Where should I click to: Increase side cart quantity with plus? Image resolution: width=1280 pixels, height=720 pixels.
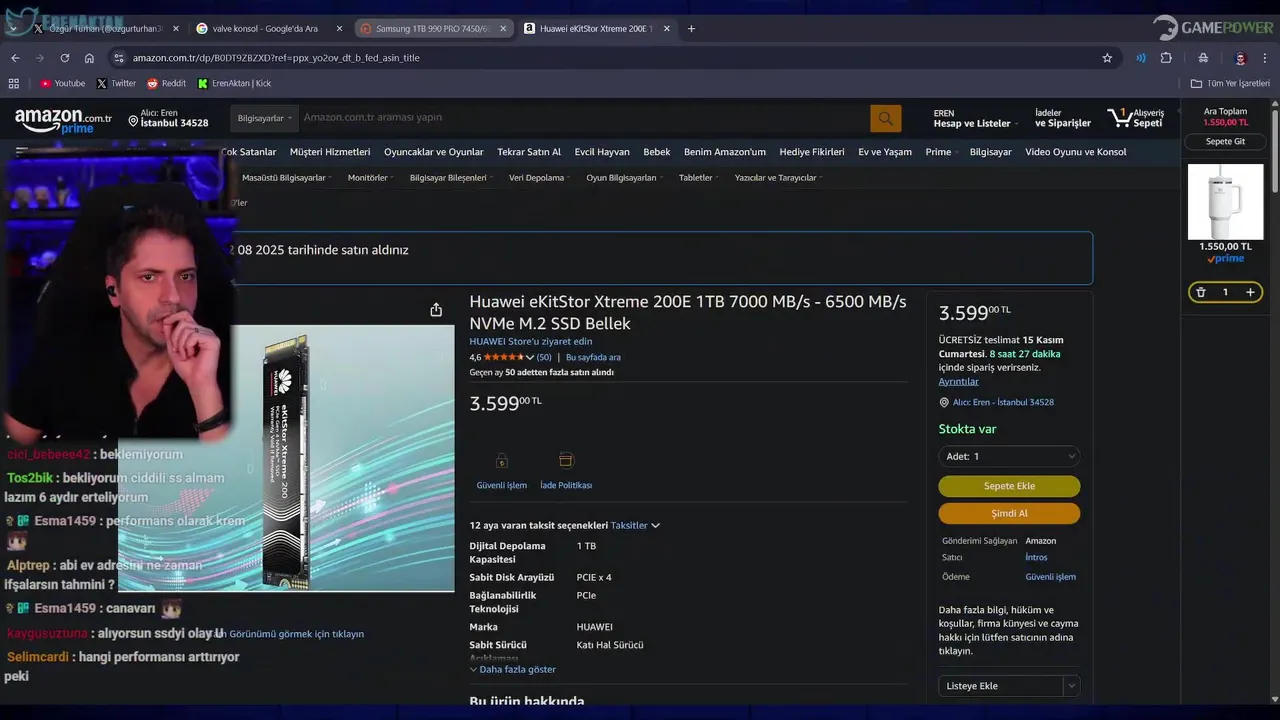(1250, 292)
